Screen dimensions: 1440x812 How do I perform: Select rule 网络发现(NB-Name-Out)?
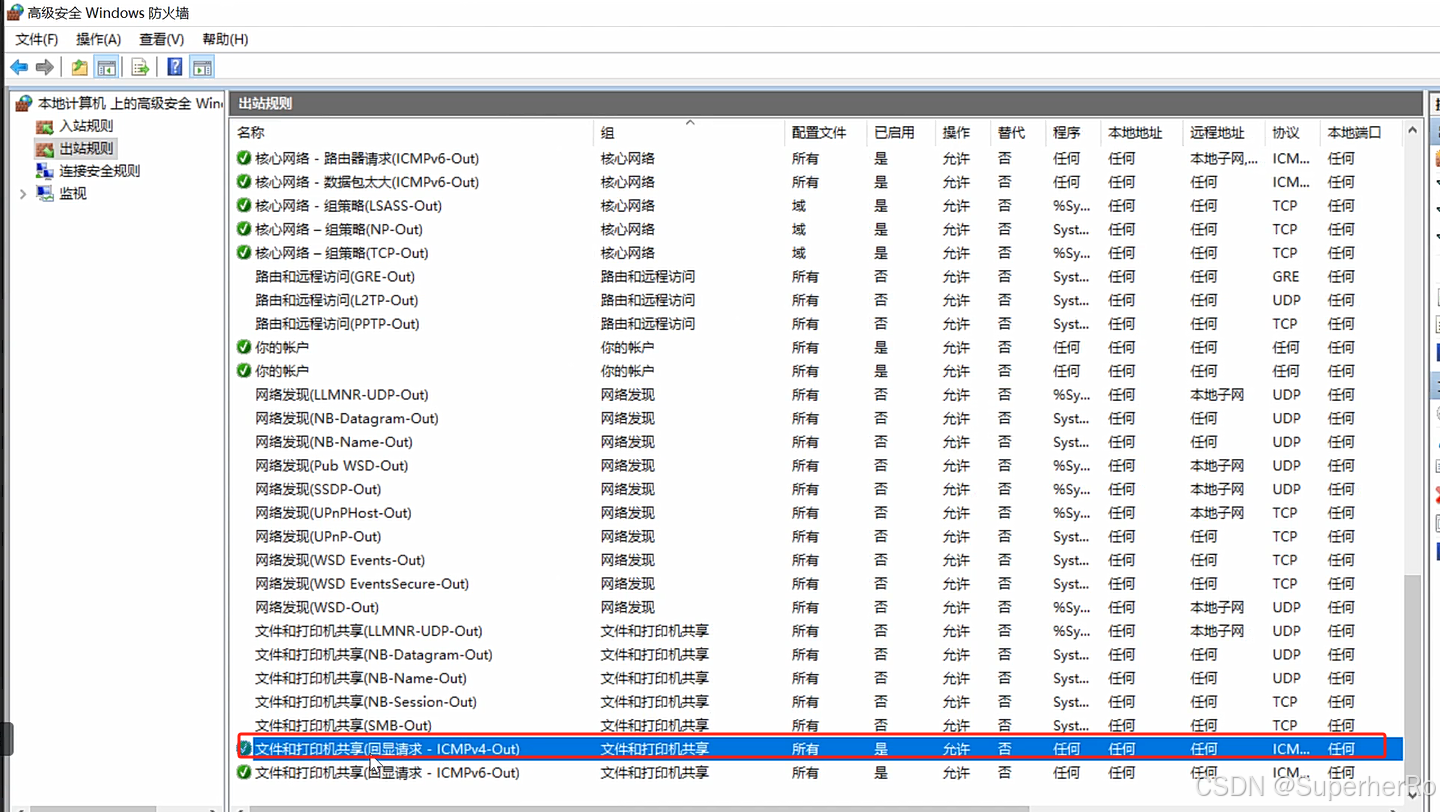[333, 442]
